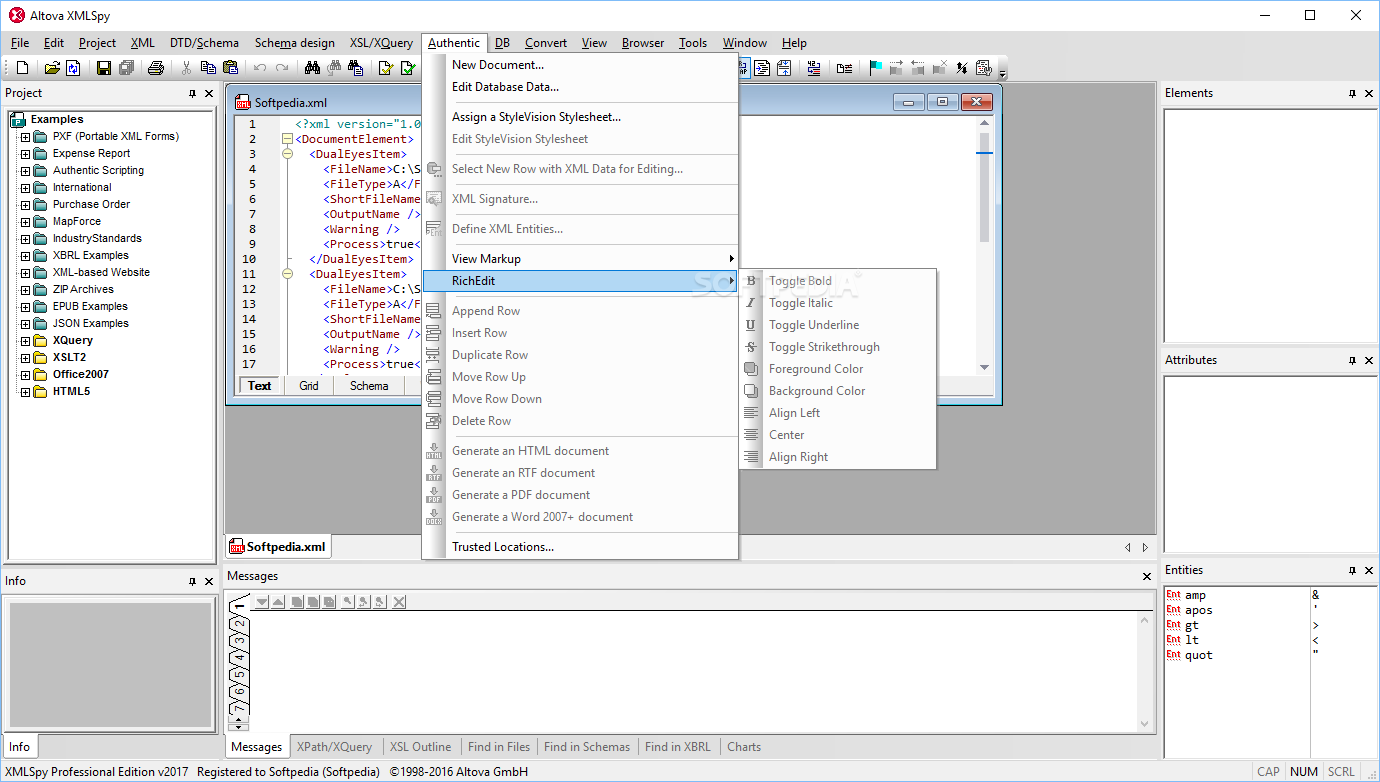1380x782 pixels.
Task: Click the Cut scissors icon
Action: coord(186,68)
